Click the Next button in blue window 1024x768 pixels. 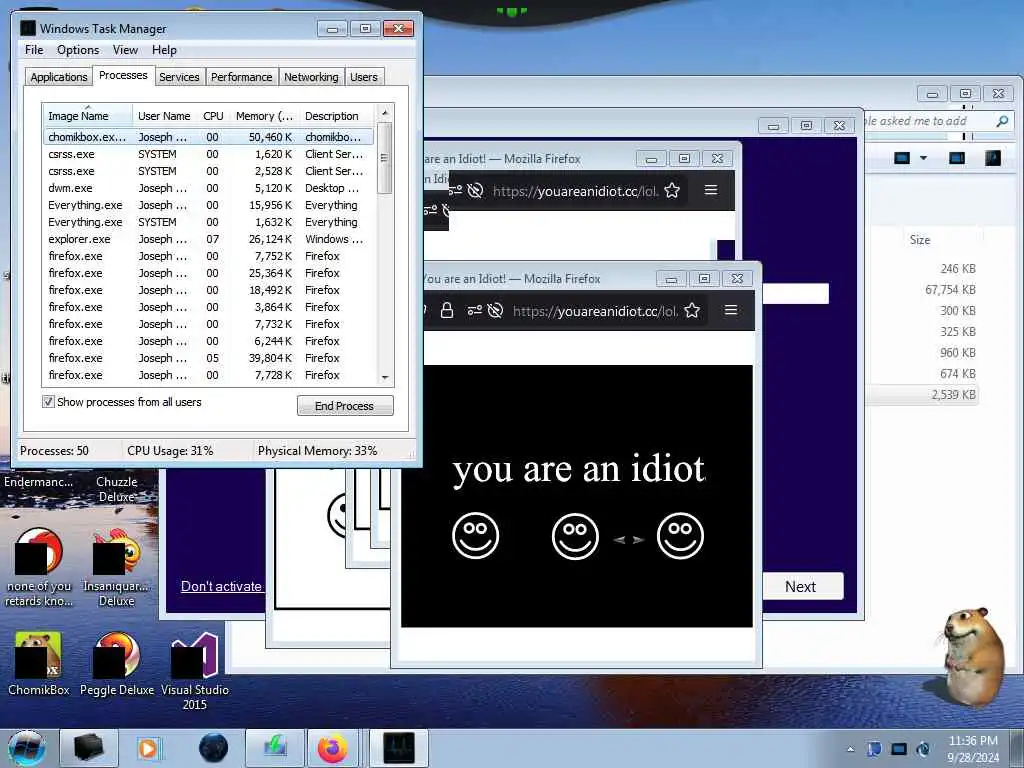click(x=801, y=586)
